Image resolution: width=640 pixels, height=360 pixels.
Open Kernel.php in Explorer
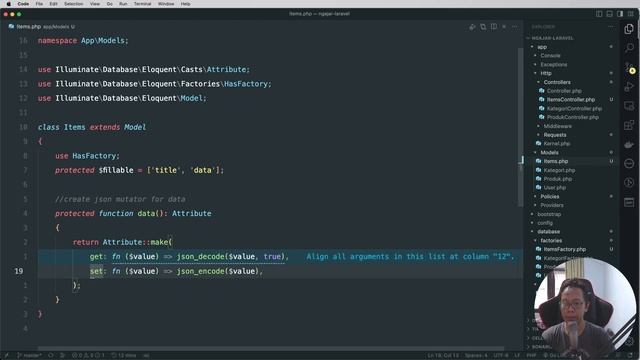556,144
